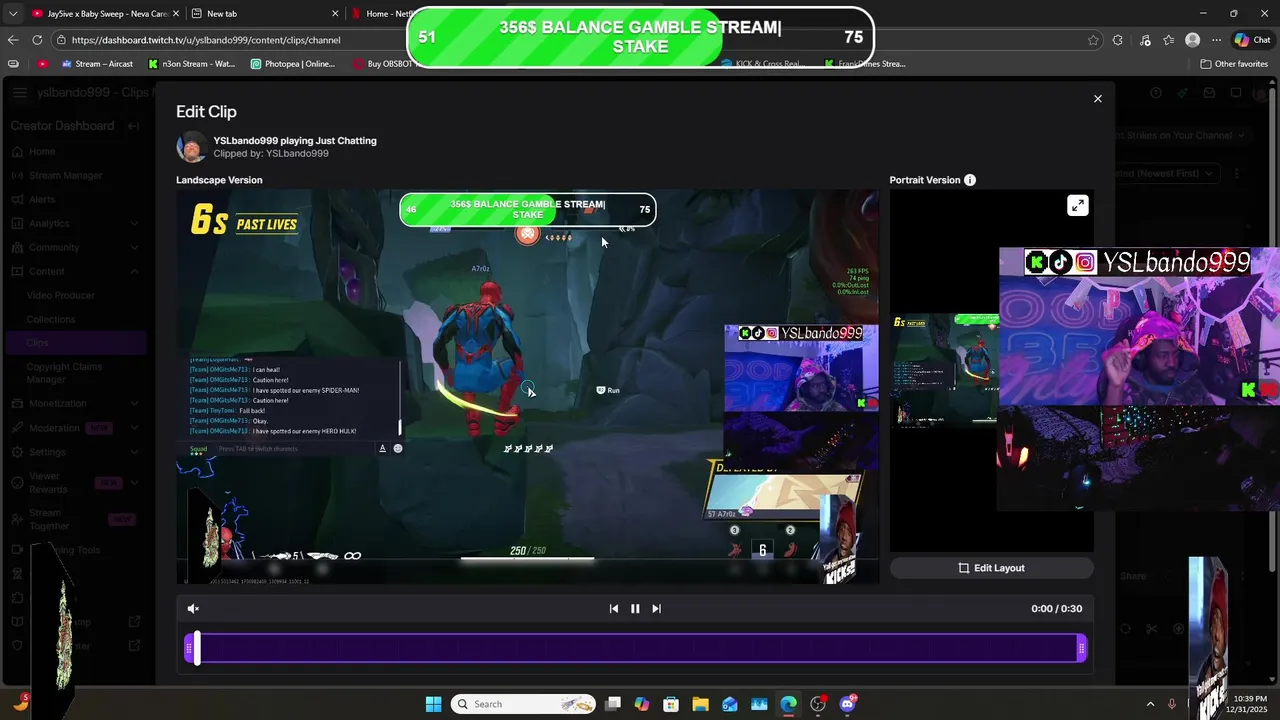Image resolution: width=1280 pixels, height=720 pixels.
Task: Open the Favorites list icon
Action: (x=1168, y=40)
